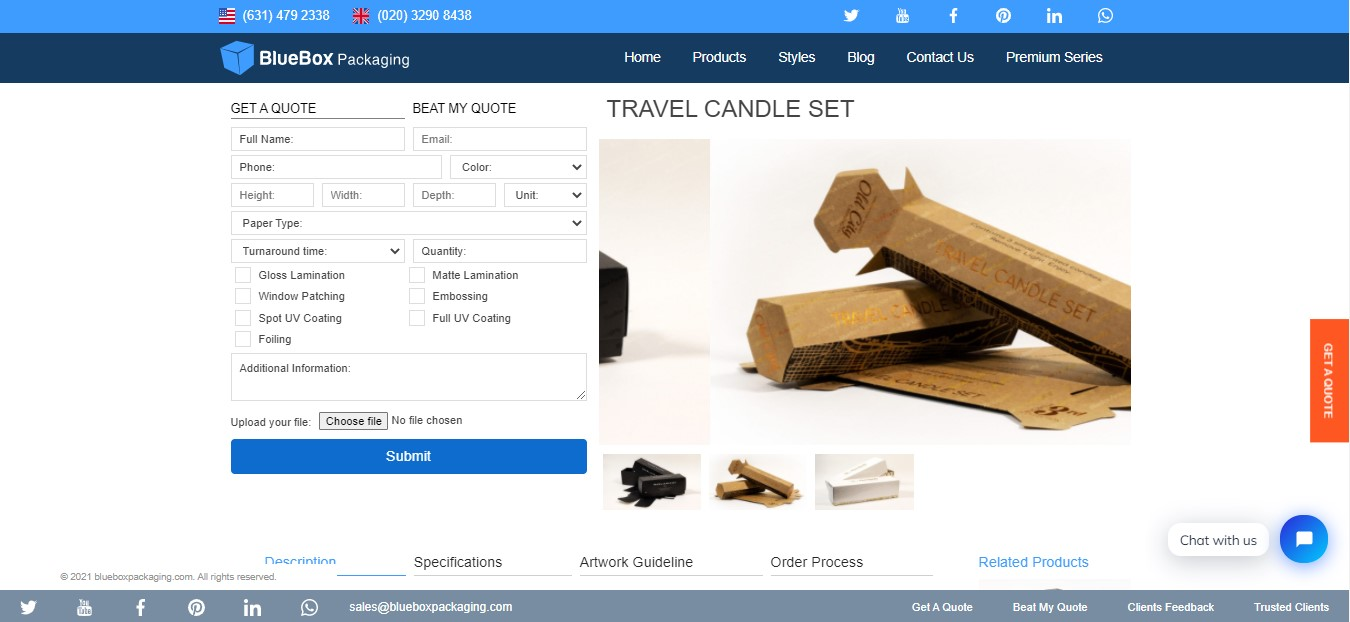The width and height of the screenshot is (1350, 622).
Task: Click the BlueBox Packaging logo
Action: click(x=315, y=58)
